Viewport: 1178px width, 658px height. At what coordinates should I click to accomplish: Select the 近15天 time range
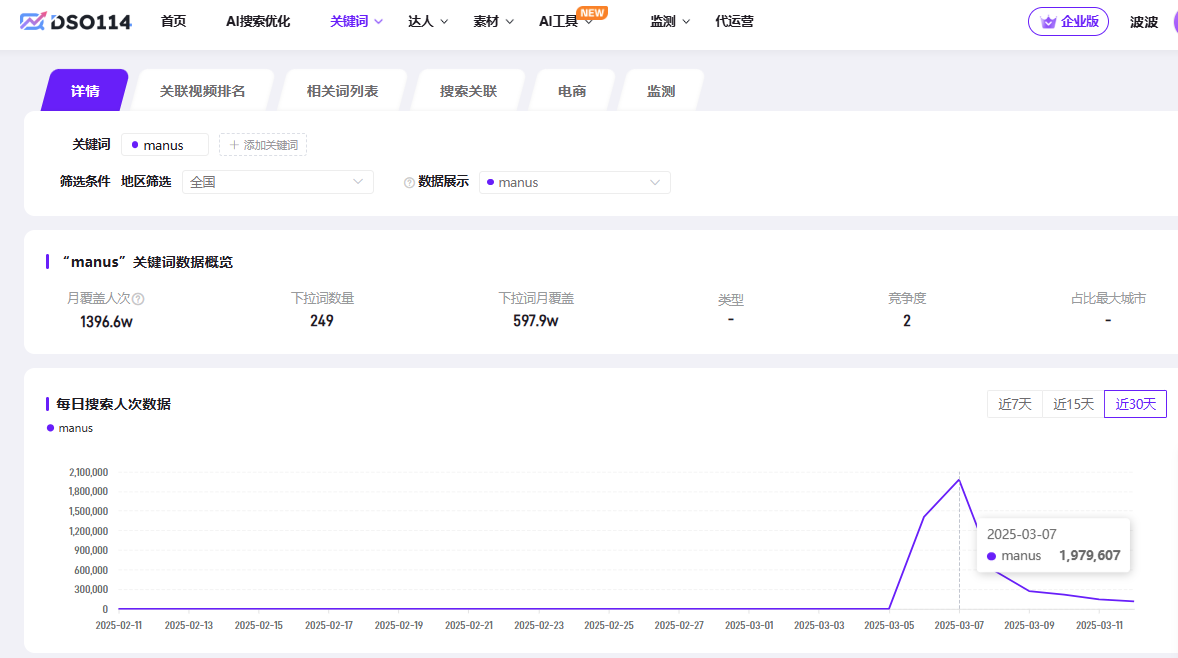[1073, 404]
